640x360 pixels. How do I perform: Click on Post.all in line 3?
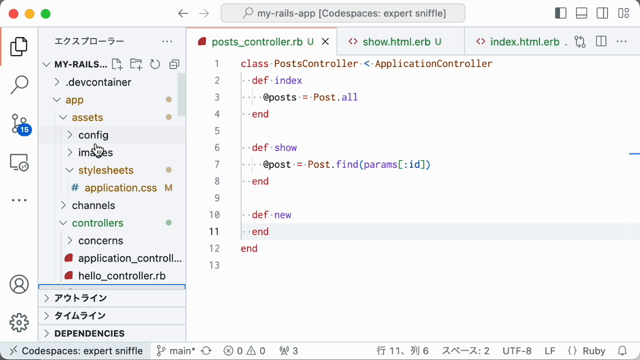[x=336, y=97]
